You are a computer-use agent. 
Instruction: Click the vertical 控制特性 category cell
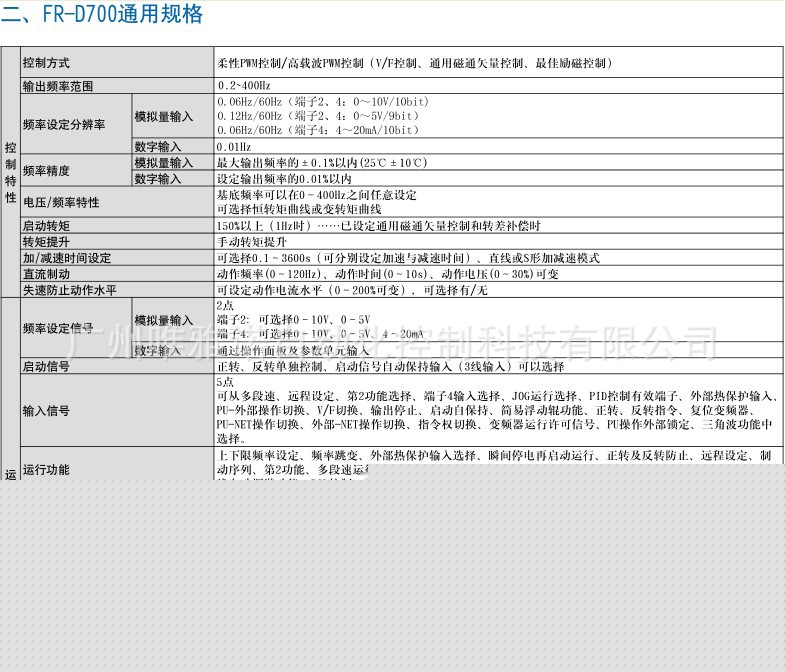tap(11, 172)
